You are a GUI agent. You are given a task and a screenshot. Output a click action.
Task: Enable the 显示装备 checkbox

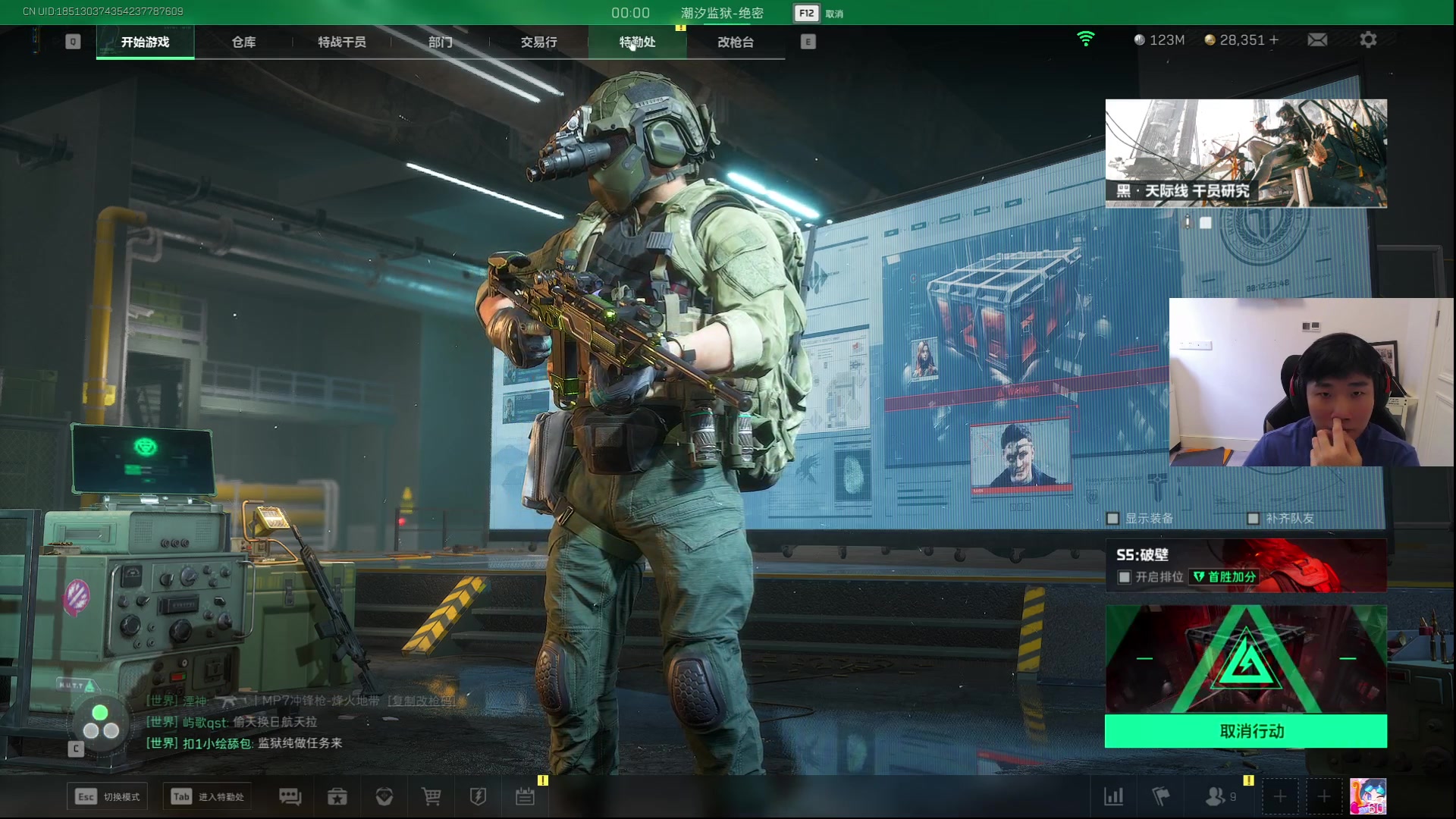[1112, 519]
